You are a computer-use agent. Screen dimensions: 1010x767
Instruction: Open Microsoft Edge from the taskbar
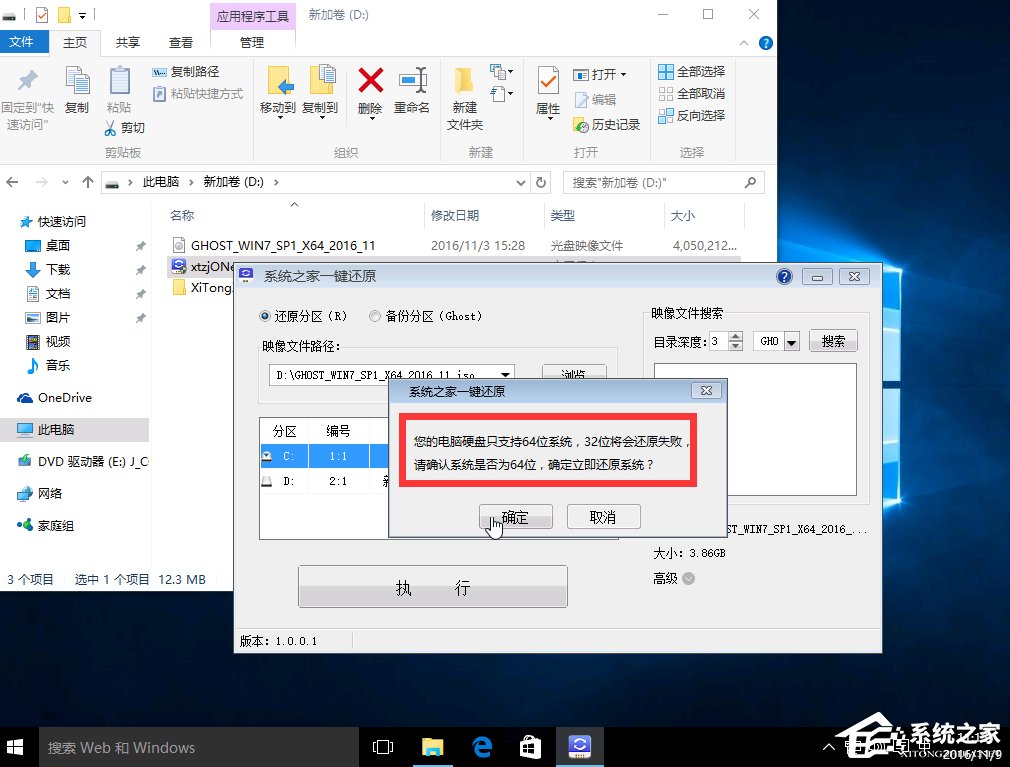click(x=482, y=746)
